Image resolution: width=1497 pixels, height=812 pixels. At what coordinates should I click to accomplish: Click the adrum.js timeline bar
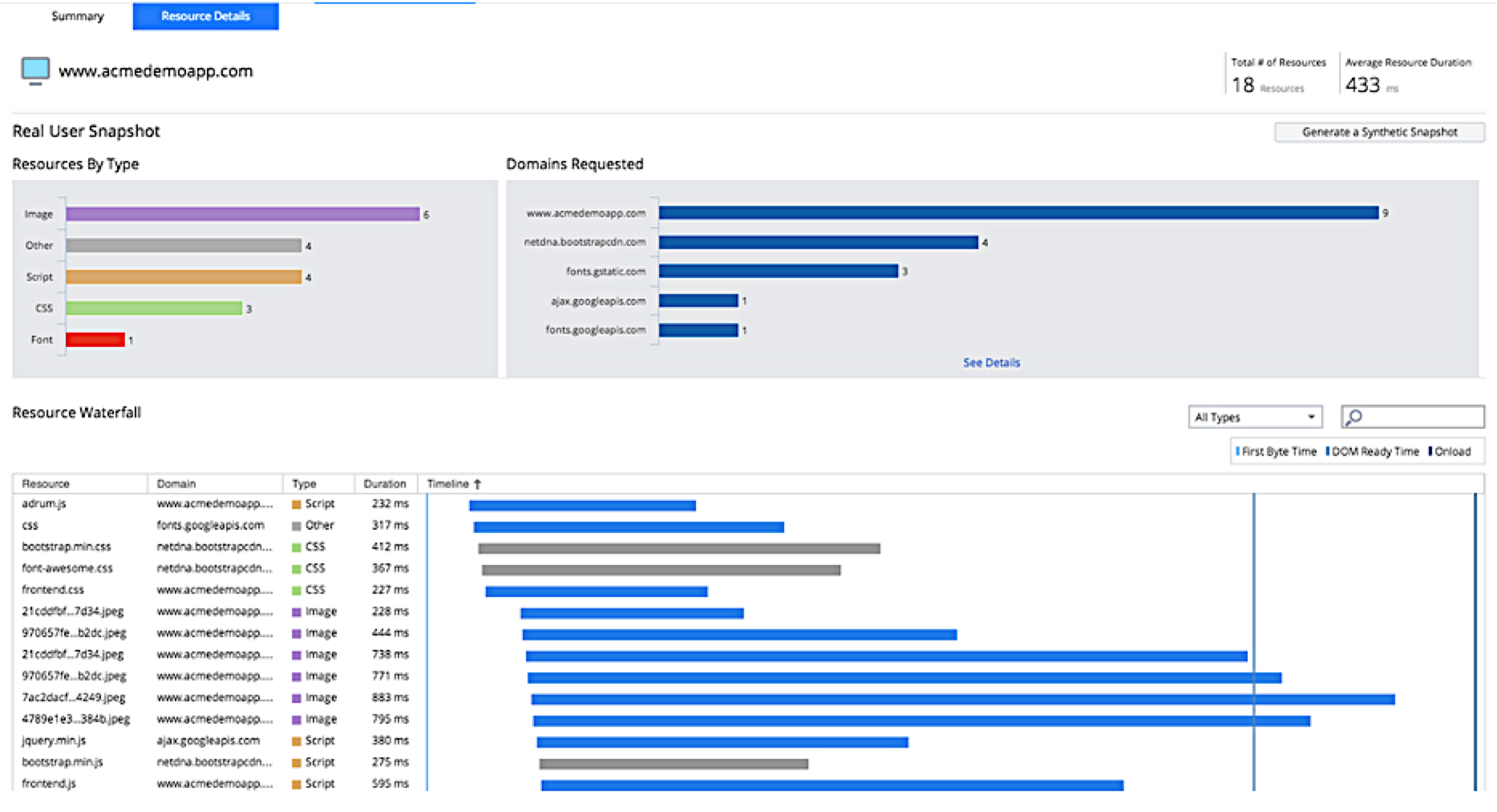pyautogui.click(x=582, y=506)
